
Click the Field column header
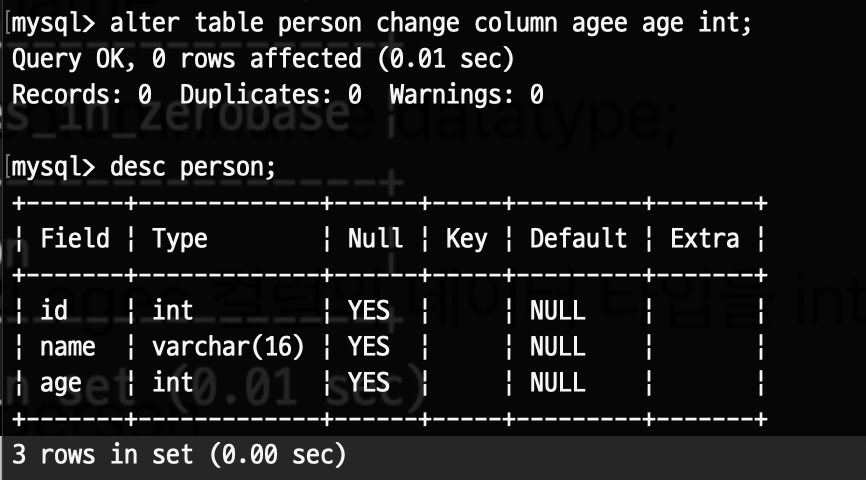[x=75, y=239]
